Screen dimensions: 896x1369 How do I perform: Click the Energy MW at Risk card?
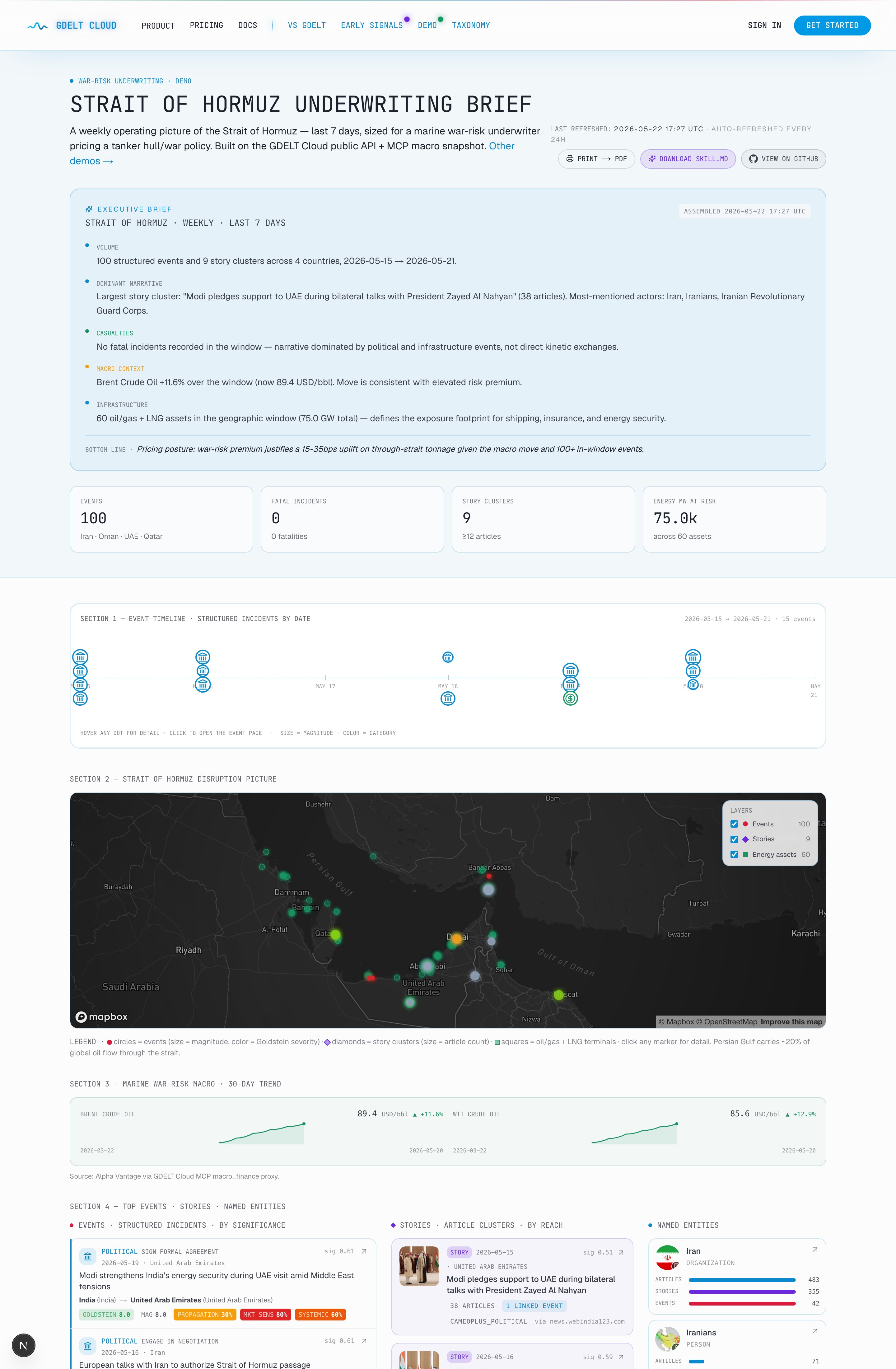(735, 519)
